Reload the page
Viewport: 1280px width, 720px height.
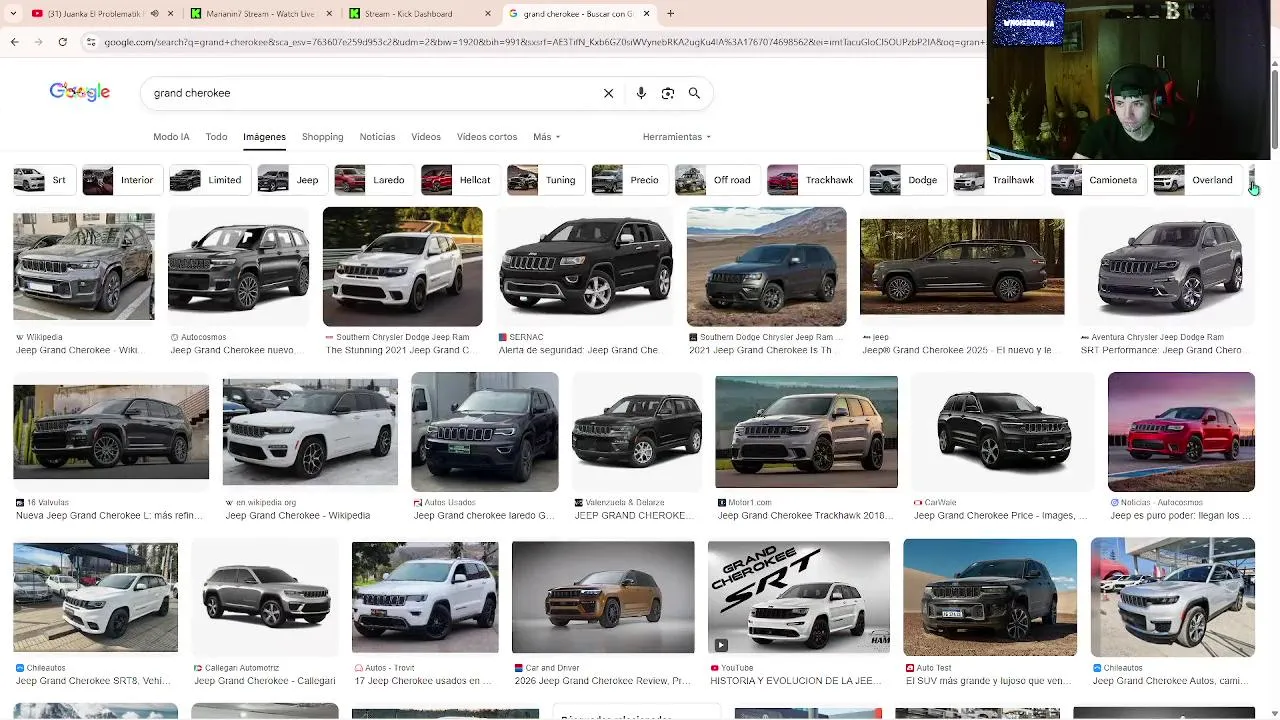[x=62, y=42]
